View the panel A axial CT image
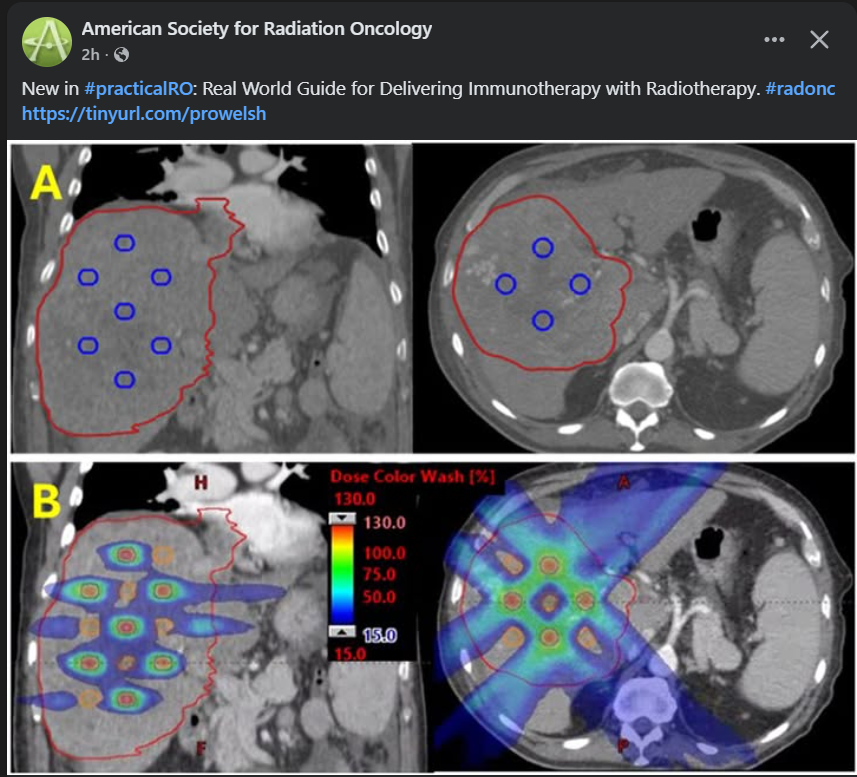 click(633, 300)
